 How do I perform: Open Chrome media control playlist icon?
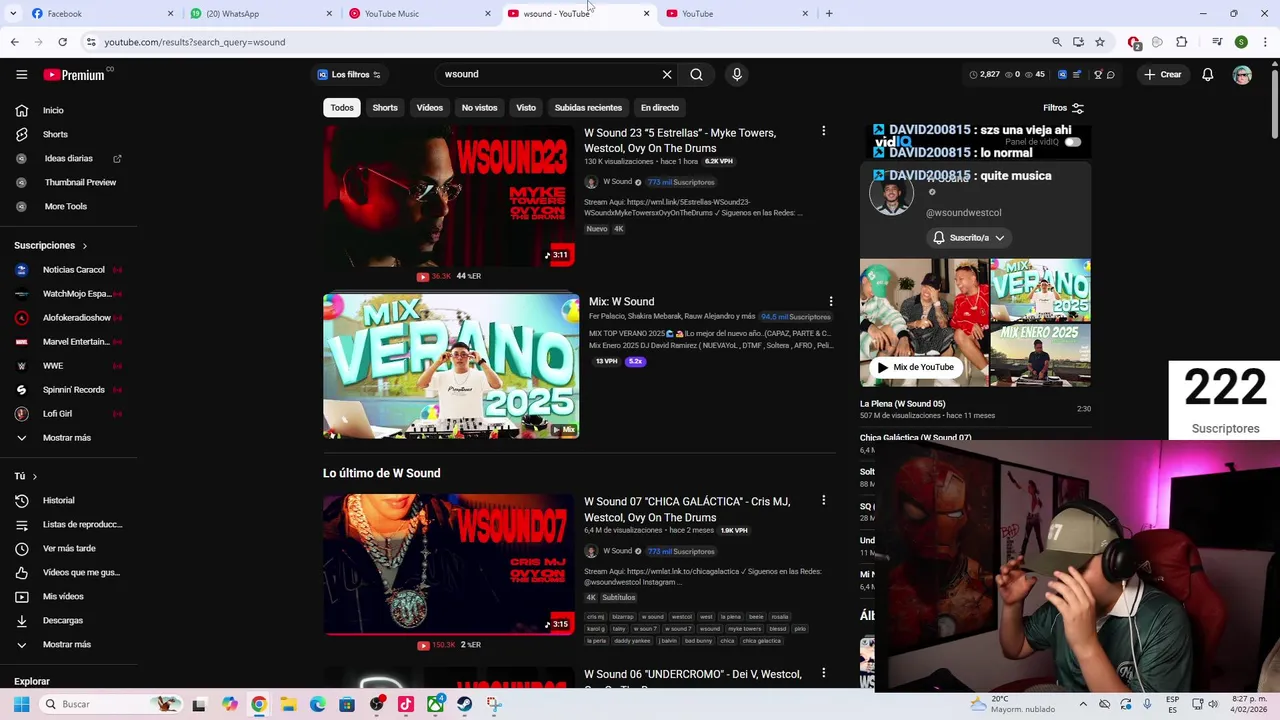tap(1217, 42)
